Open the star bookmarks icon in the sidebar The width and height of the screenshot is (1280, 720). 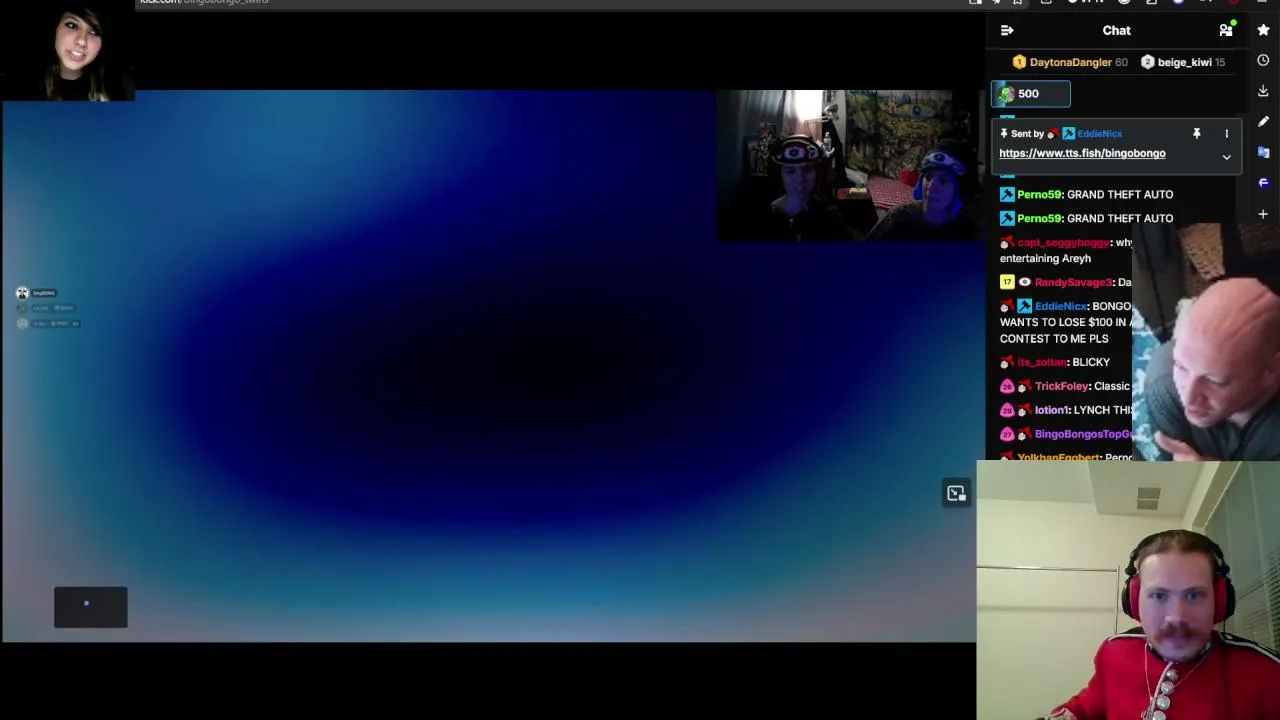(1263, 30)
